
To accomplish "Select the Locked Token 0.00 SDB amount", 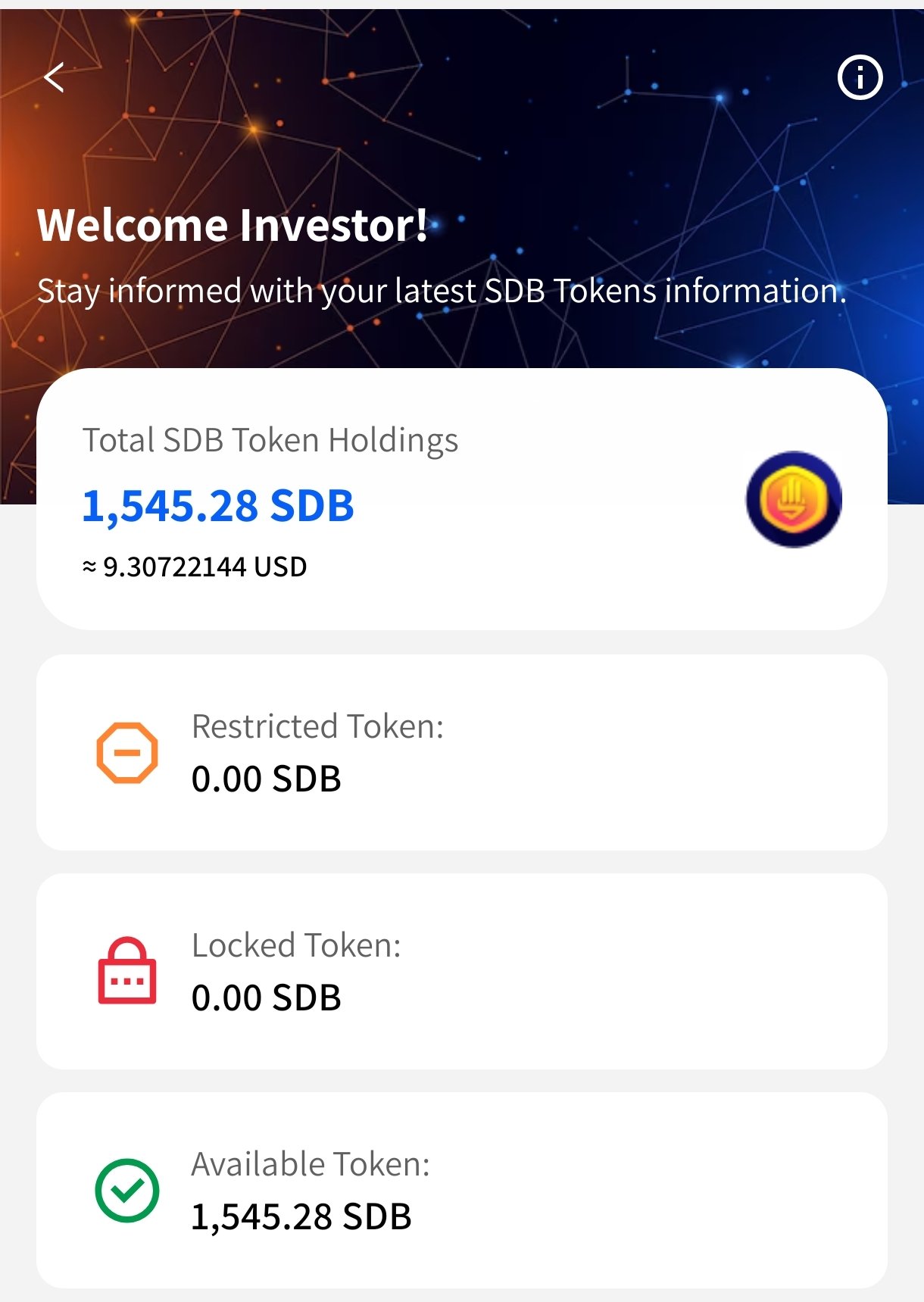I will pos(267,998).
